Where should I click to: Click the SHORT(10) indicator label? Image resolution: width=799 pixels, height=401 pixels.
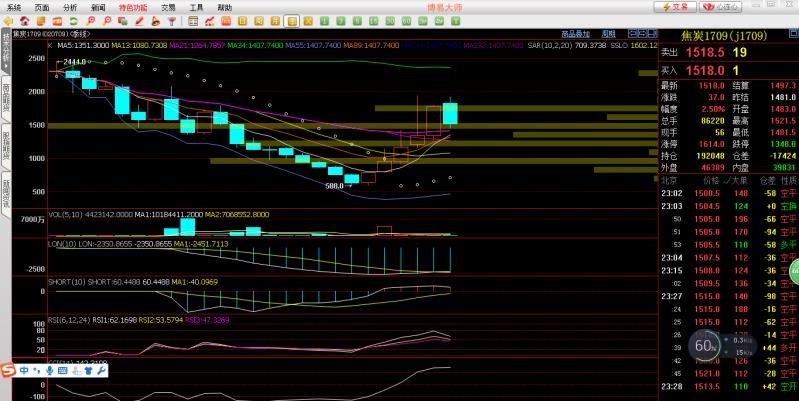67,282
